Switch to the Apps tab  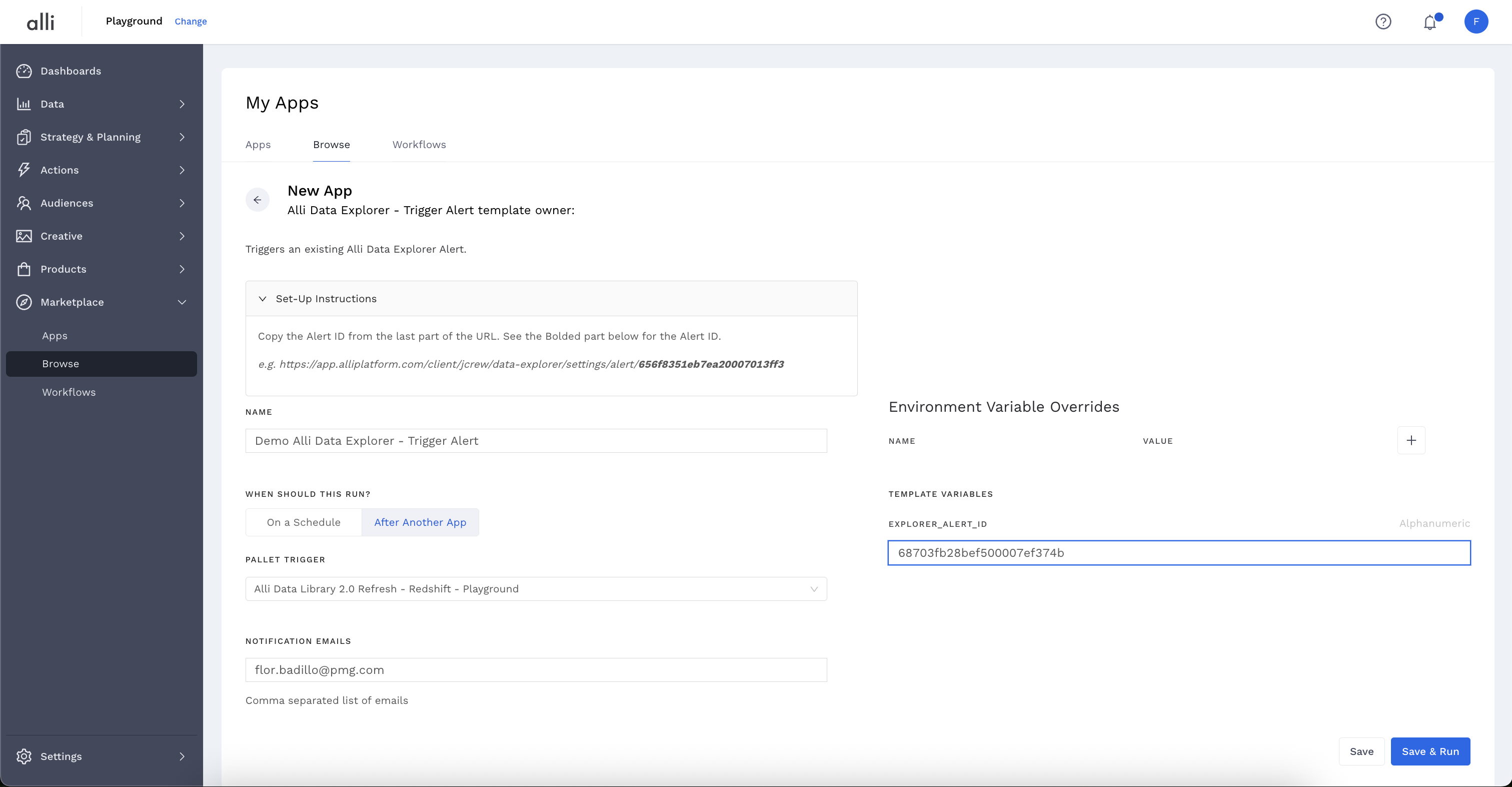[258, 145]
